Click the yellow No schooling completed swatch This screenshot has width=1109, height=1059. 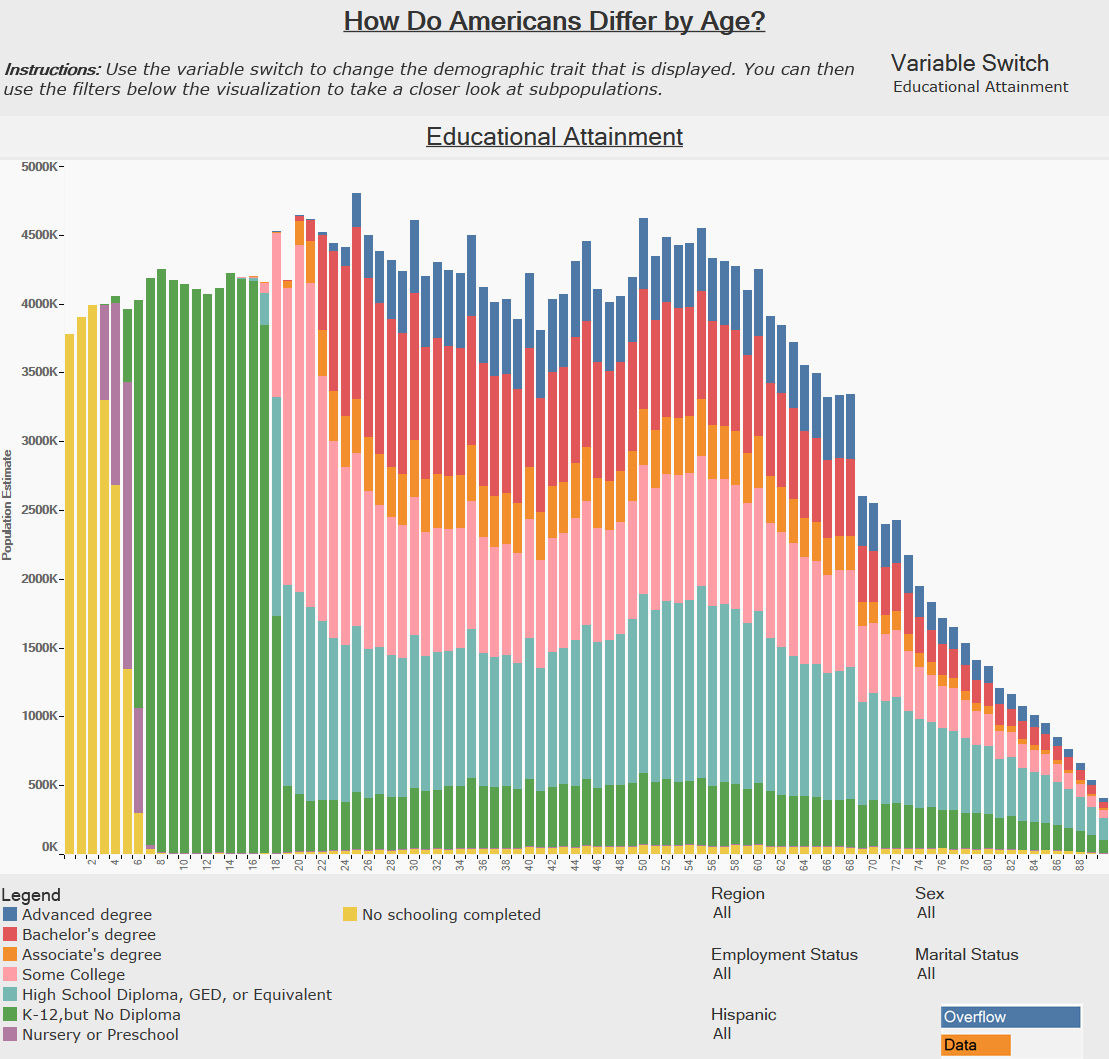point(351,914)
